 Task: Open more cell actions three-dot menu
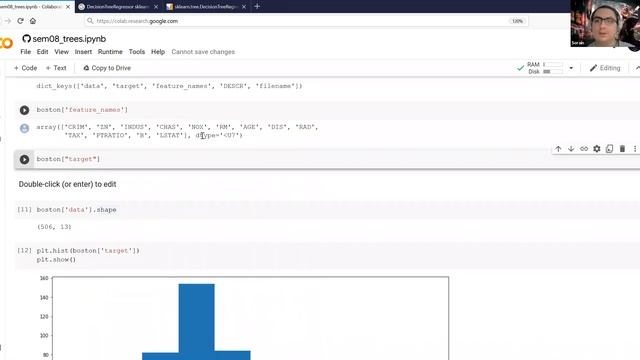click(x=635, y=149)
